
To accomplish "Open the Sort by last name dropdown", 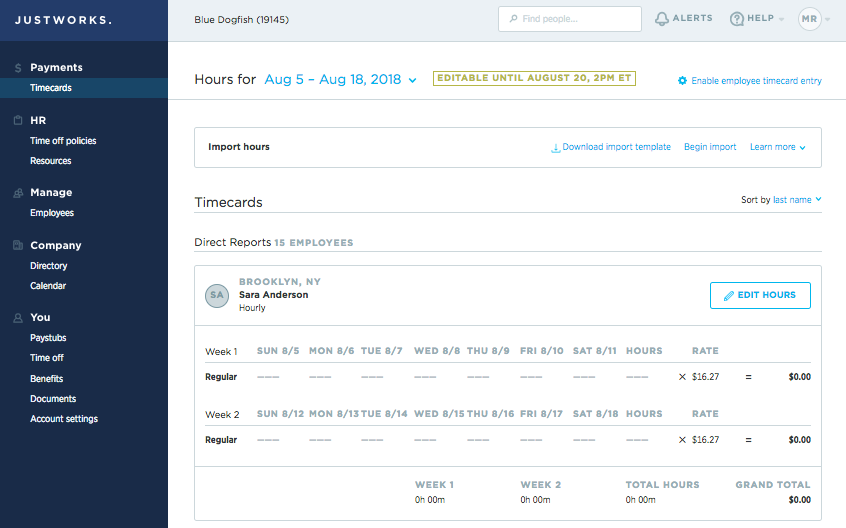I will 797,200.
